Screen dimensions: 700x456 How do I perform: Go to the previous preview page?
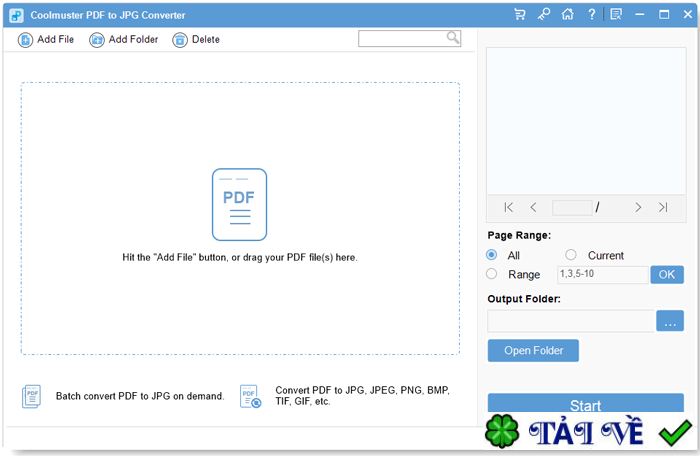point(533,207)
